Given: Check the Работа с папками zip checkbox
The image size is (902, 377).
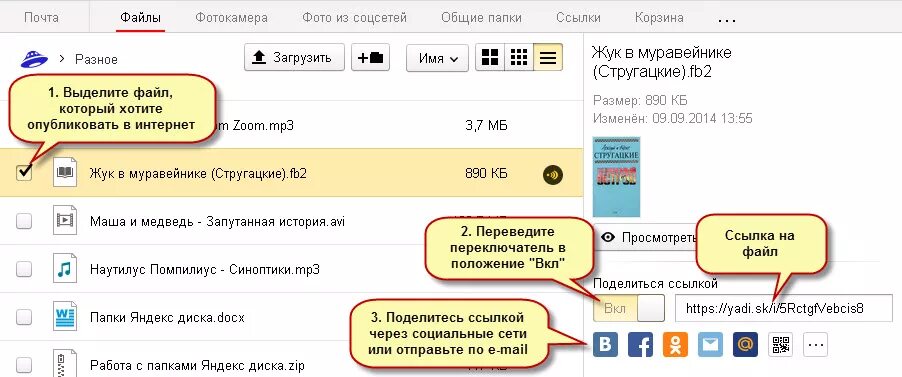Looking at the screenshot, I should click(x=24, y=365).
